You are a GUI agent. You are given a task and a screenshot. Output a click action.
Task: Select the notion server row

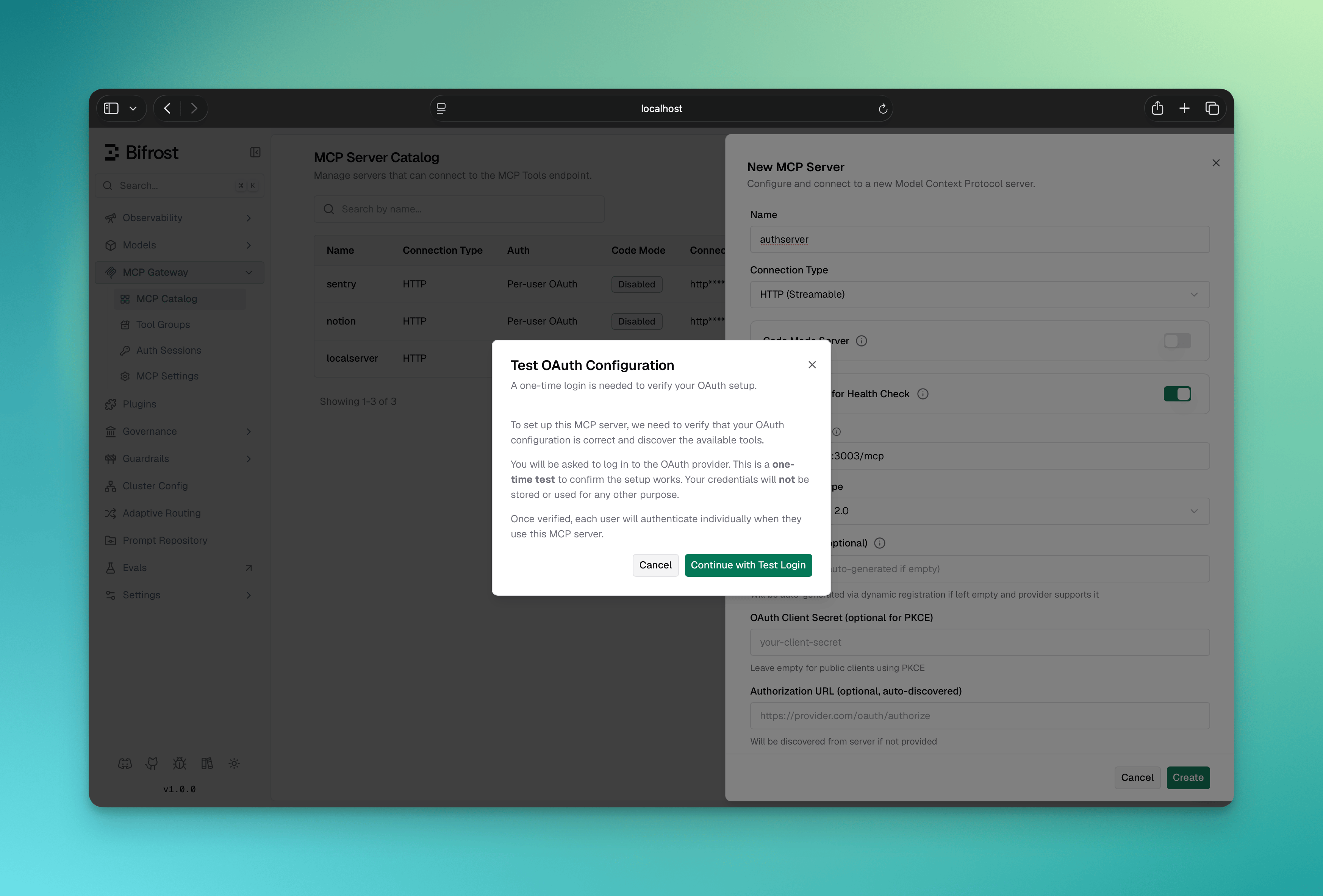click(x=519, y=321)
